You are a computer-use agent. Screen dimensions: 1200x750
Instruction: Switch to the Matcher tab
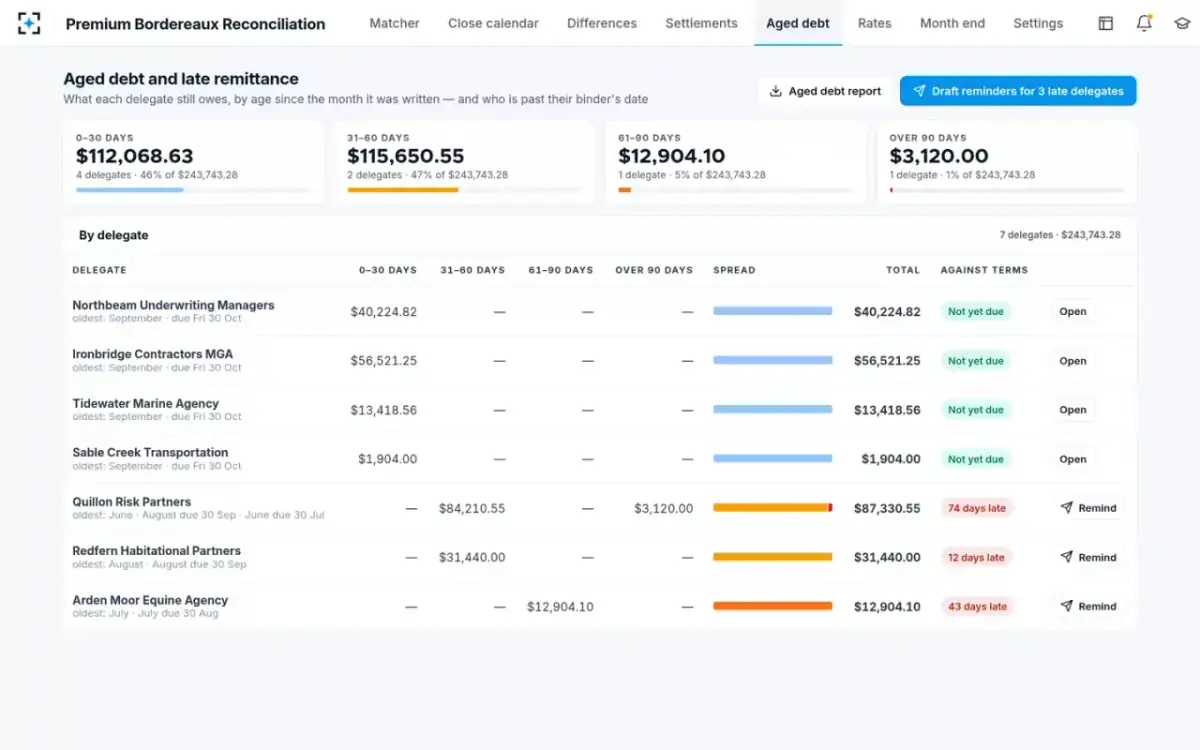394,23
